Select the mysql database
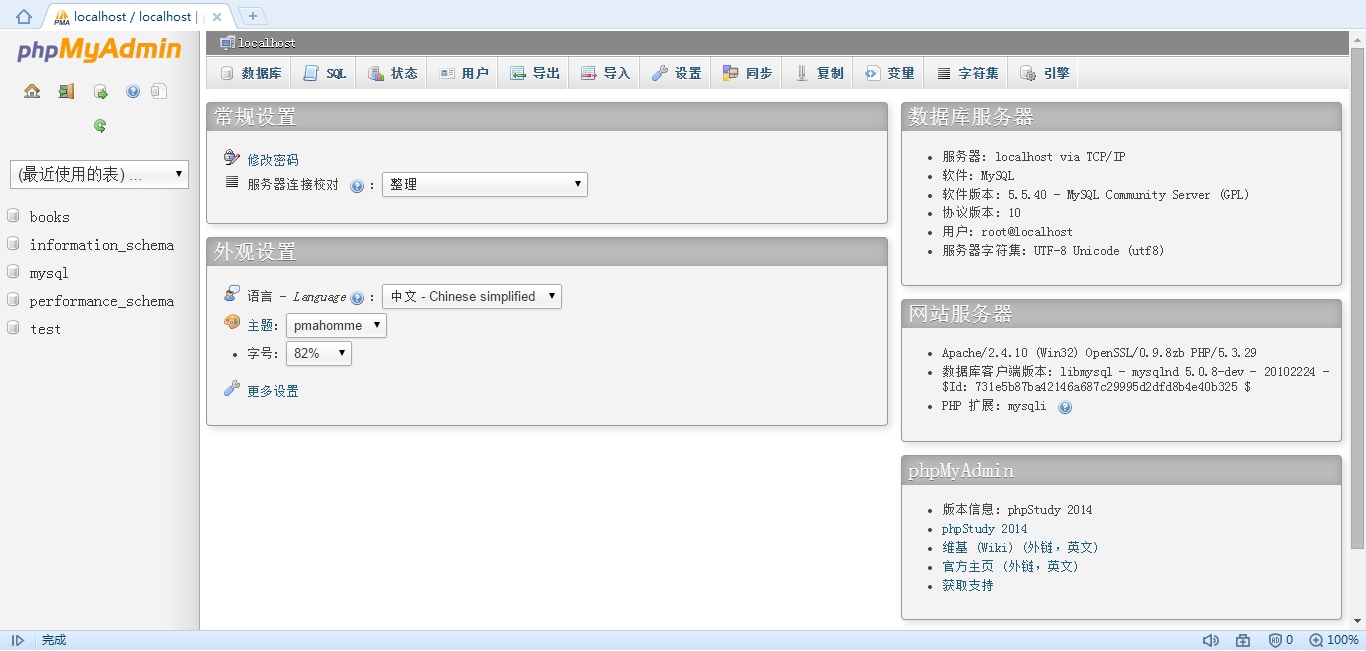Screen dimensions: 1366x651 pos(49,273)
